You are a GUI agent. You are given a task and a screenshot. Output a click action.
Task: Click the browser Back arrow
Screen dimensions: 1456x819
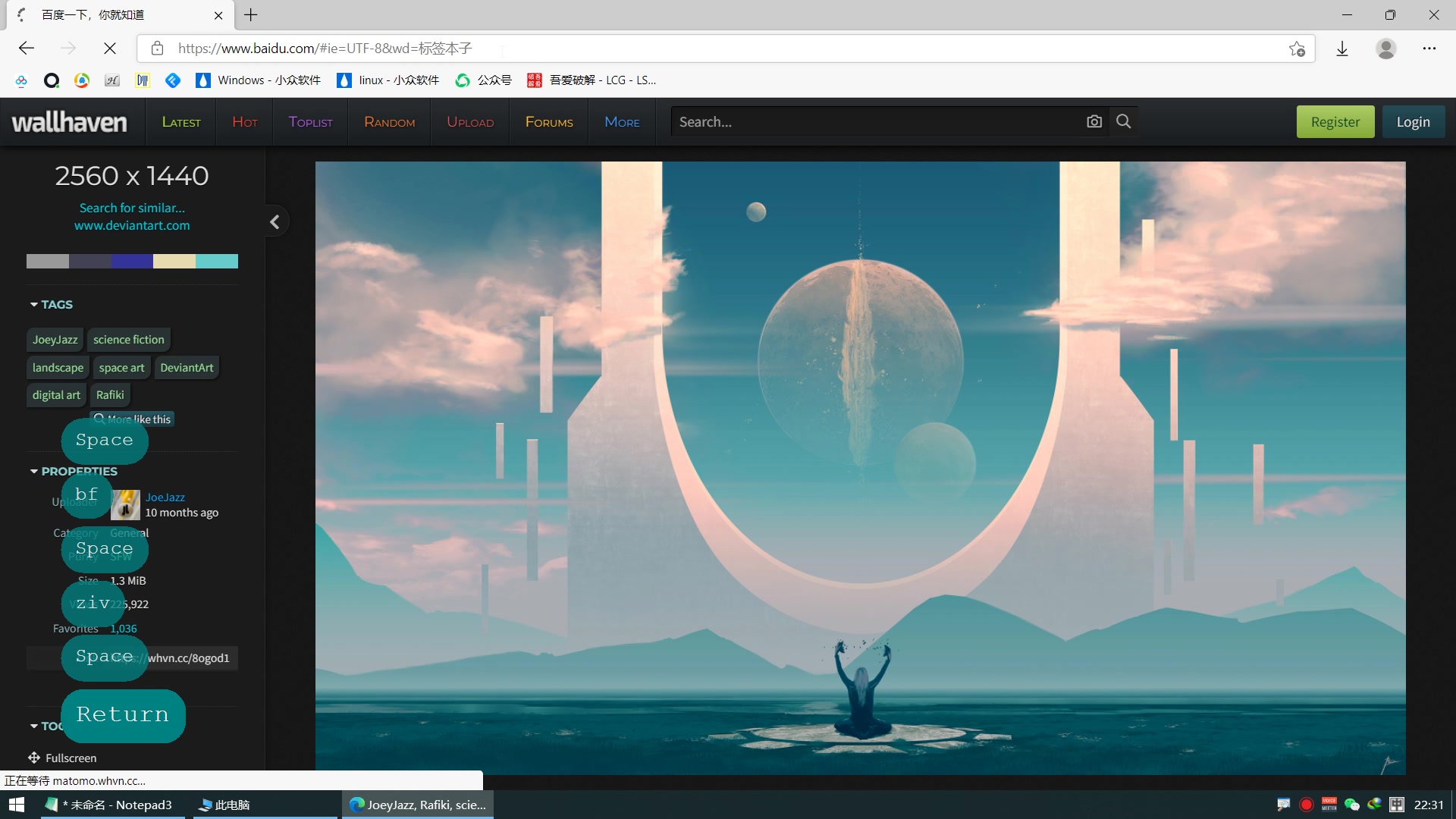[x=27, y=49]
